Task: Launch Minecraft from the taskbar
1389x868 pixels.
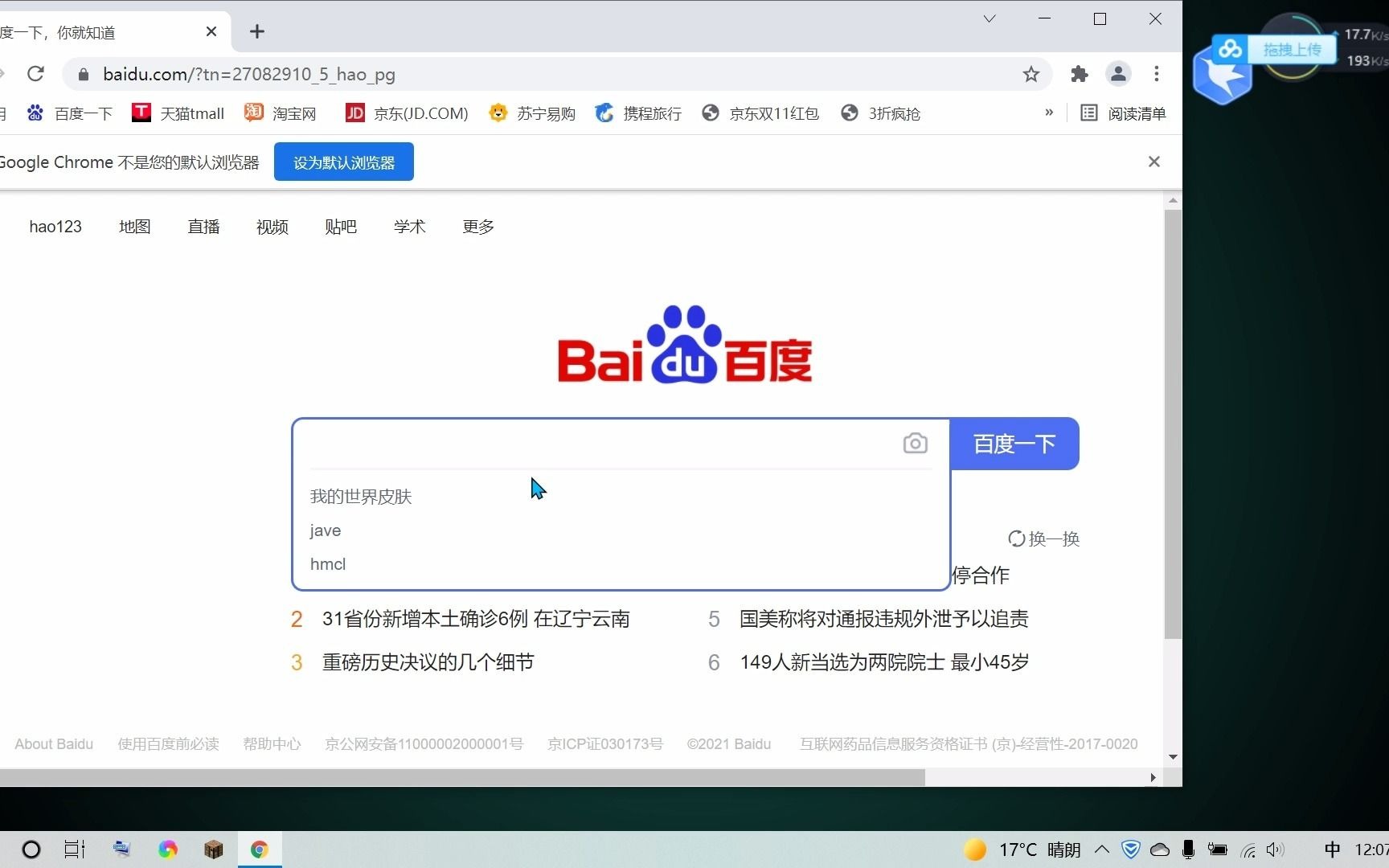Action: 213,849
